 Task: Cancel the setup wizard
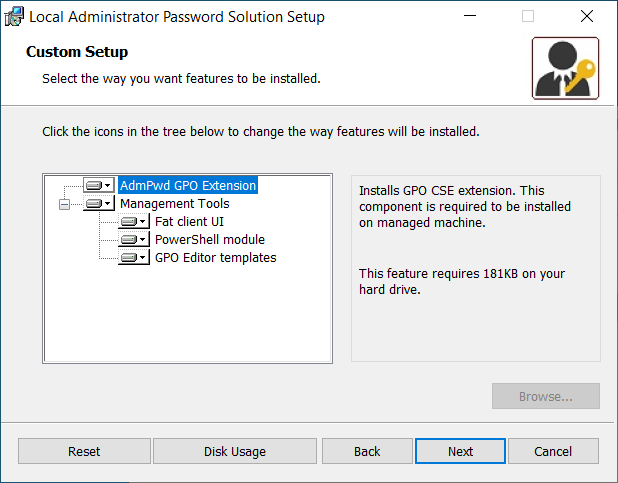[x=553, y=451]
